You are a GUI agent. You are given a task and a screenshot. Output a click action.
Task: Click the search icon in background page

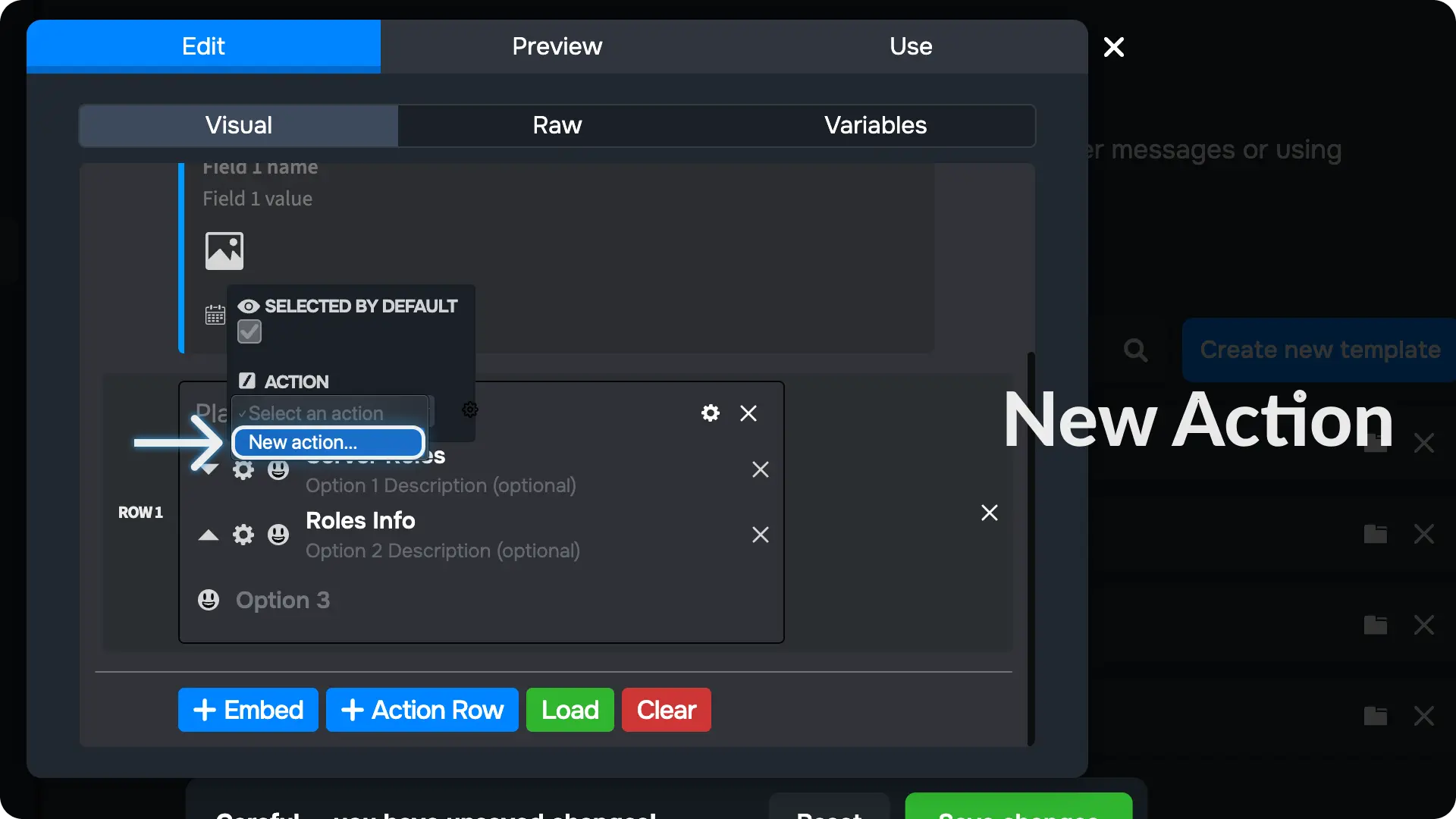point(1135,350)
